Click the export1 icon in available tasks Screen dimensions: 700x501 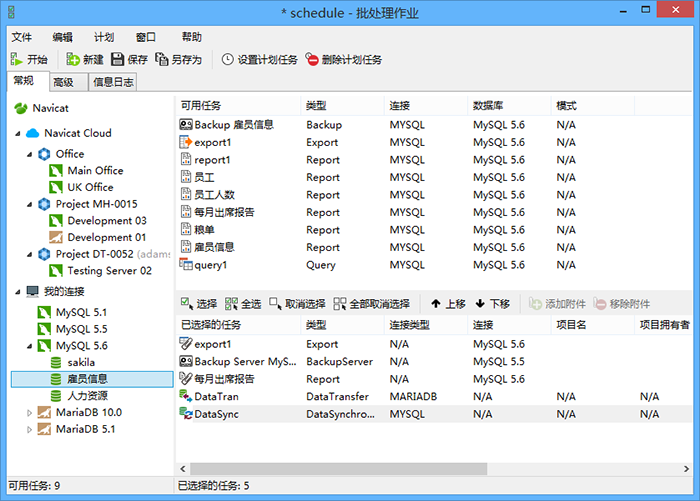click(x=186, y=142)
